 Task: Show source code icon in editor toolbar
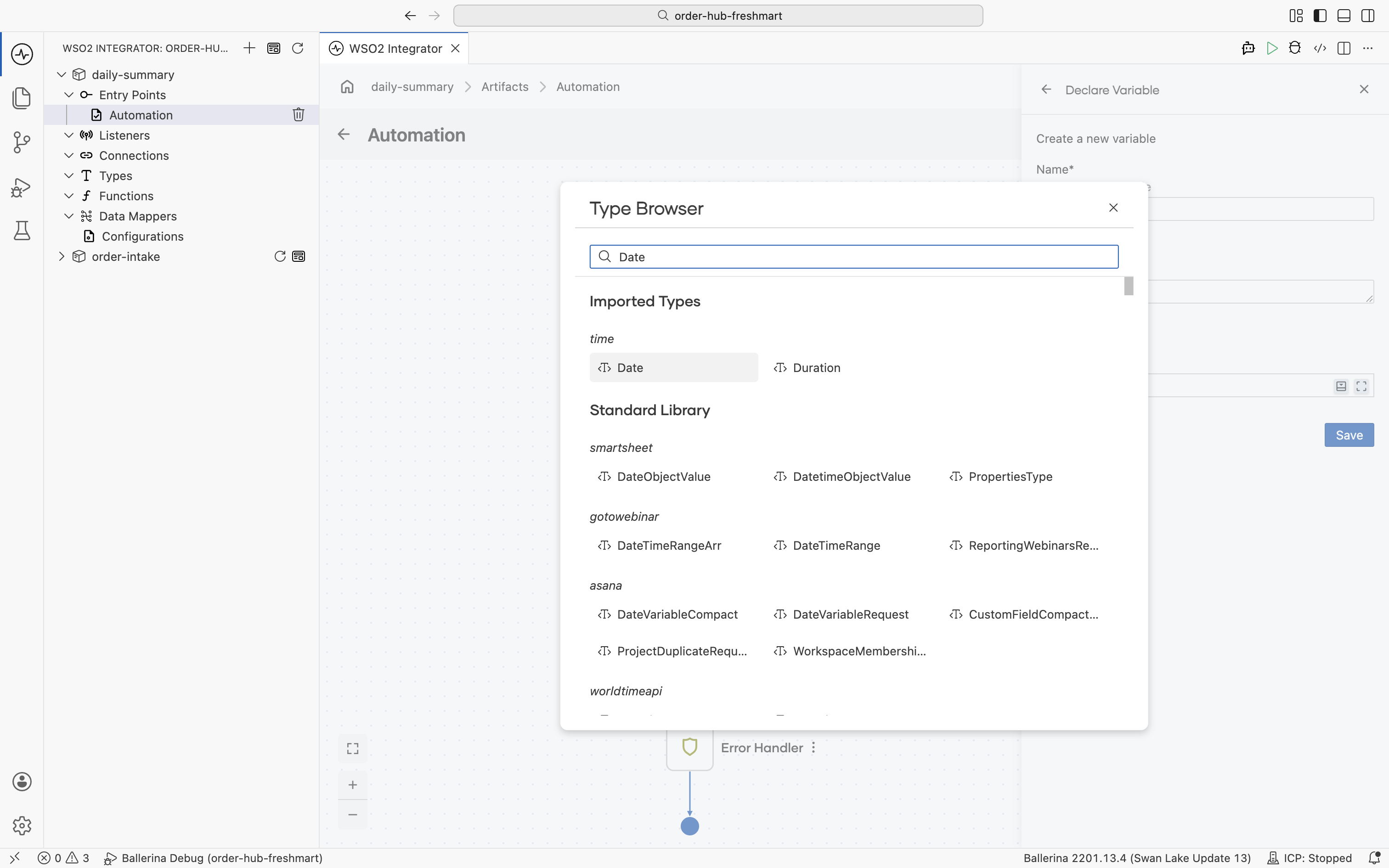point(1320,48)
